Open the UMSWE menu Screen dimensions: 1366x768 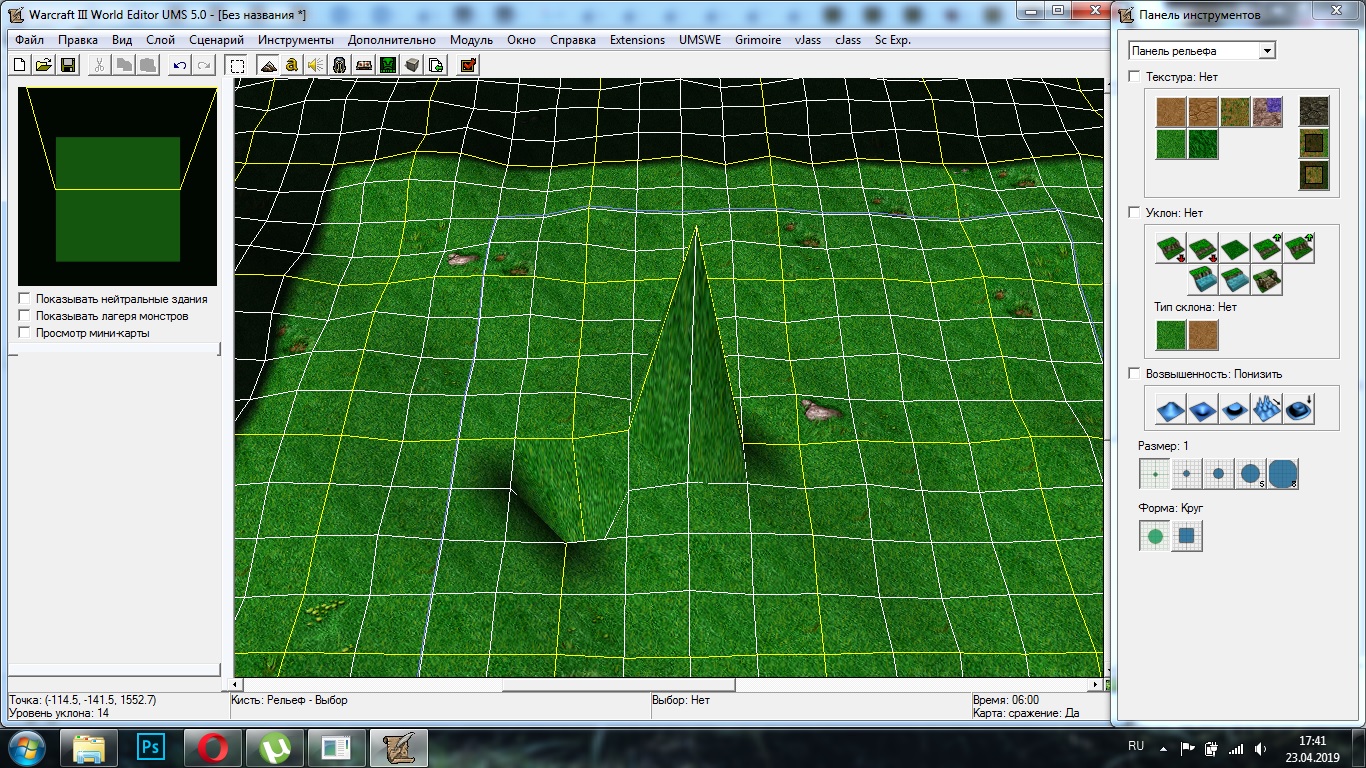(701, 40)
